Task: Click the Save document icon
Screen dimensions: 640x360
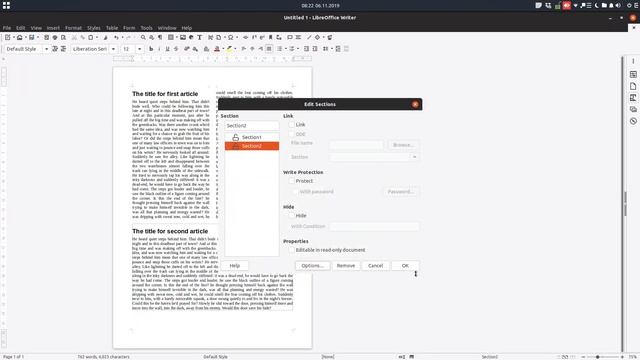Action: tap(31, 38)
